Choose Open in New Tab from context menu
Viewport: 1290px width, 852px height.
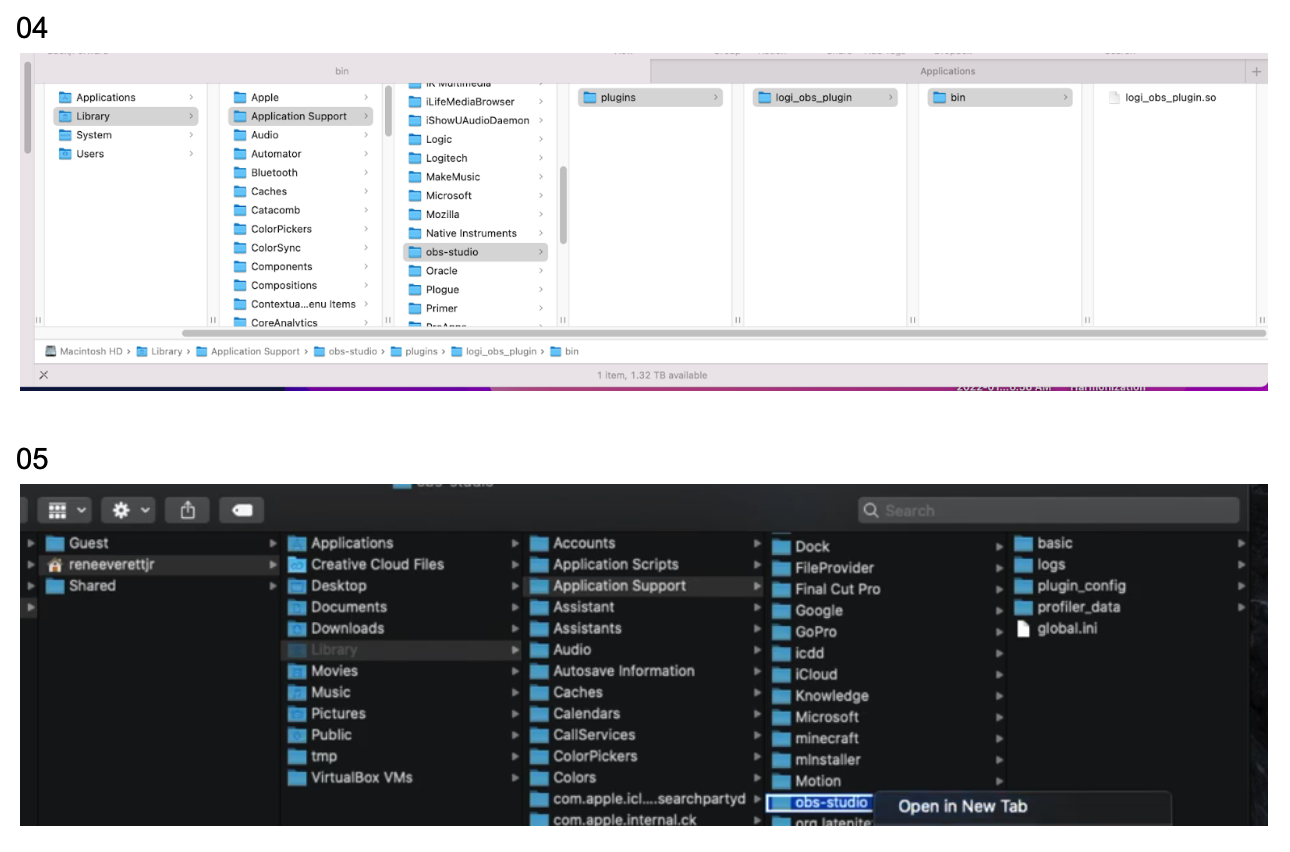pos(962,806)
